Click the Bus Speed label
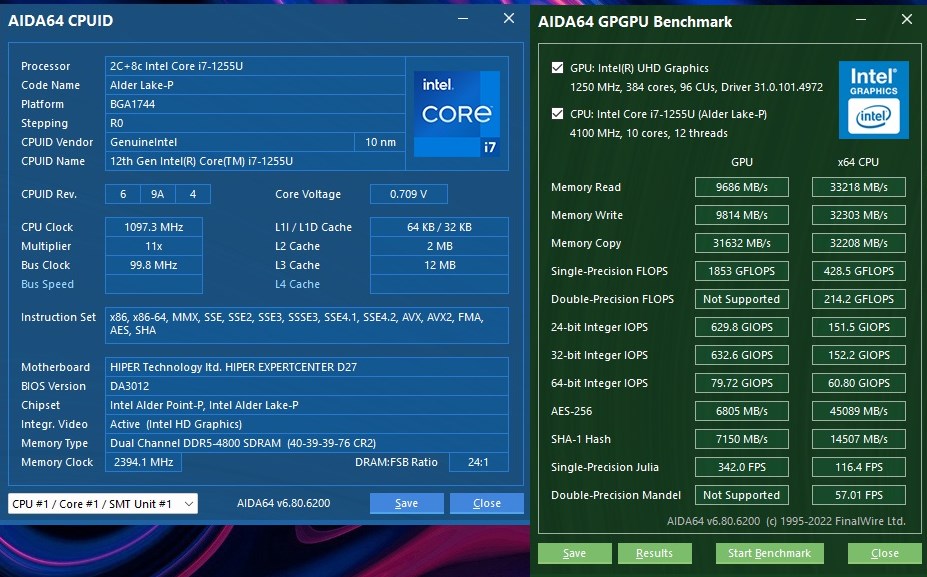Image resolution: width=927 pixels, height=577 pixels. (x=47, y=284)
